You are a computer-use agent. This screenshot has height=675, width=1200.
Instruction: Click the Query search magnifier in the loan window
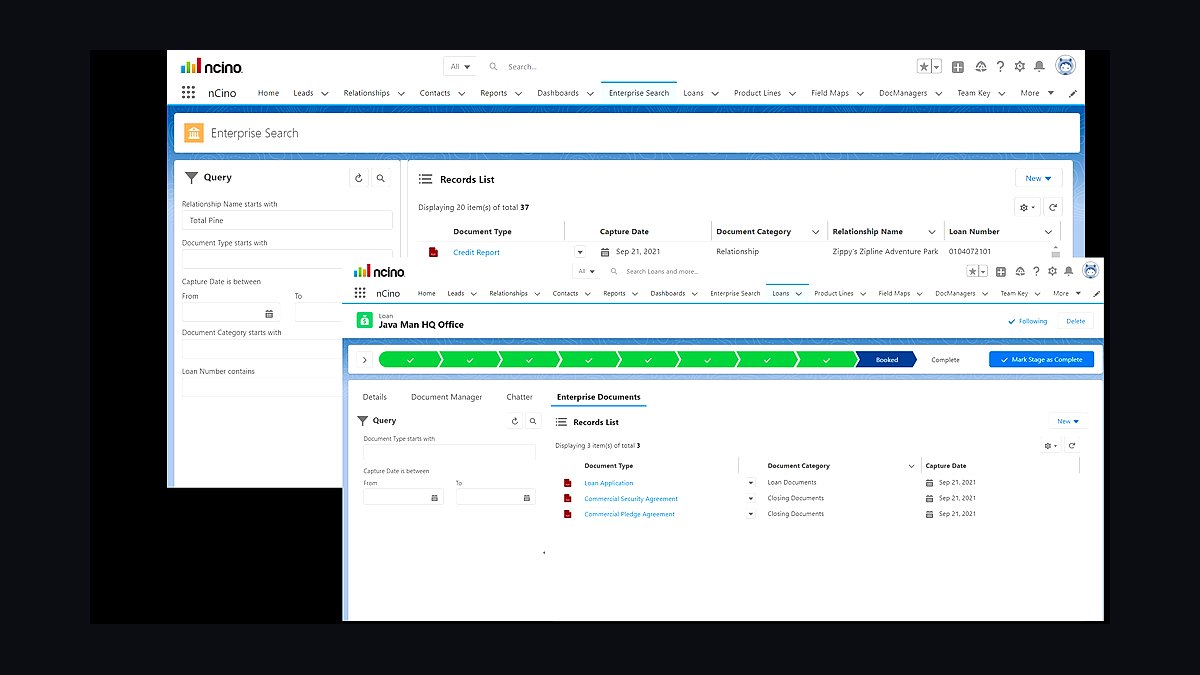coord(533,422)
